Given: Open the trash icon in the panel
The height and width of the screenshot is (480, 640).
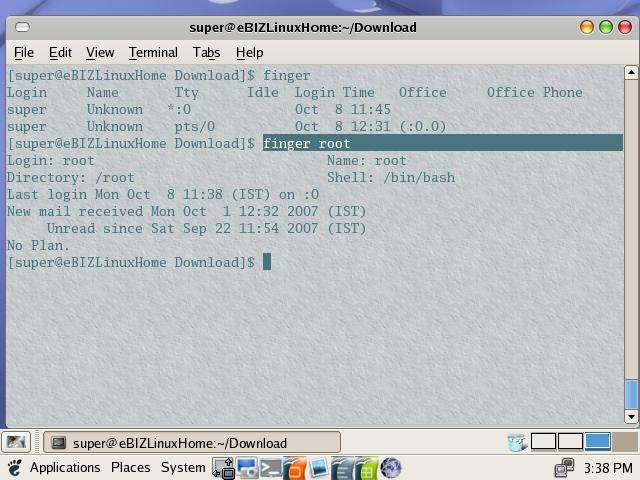Looking at the screenshot, I should [516, 442].
